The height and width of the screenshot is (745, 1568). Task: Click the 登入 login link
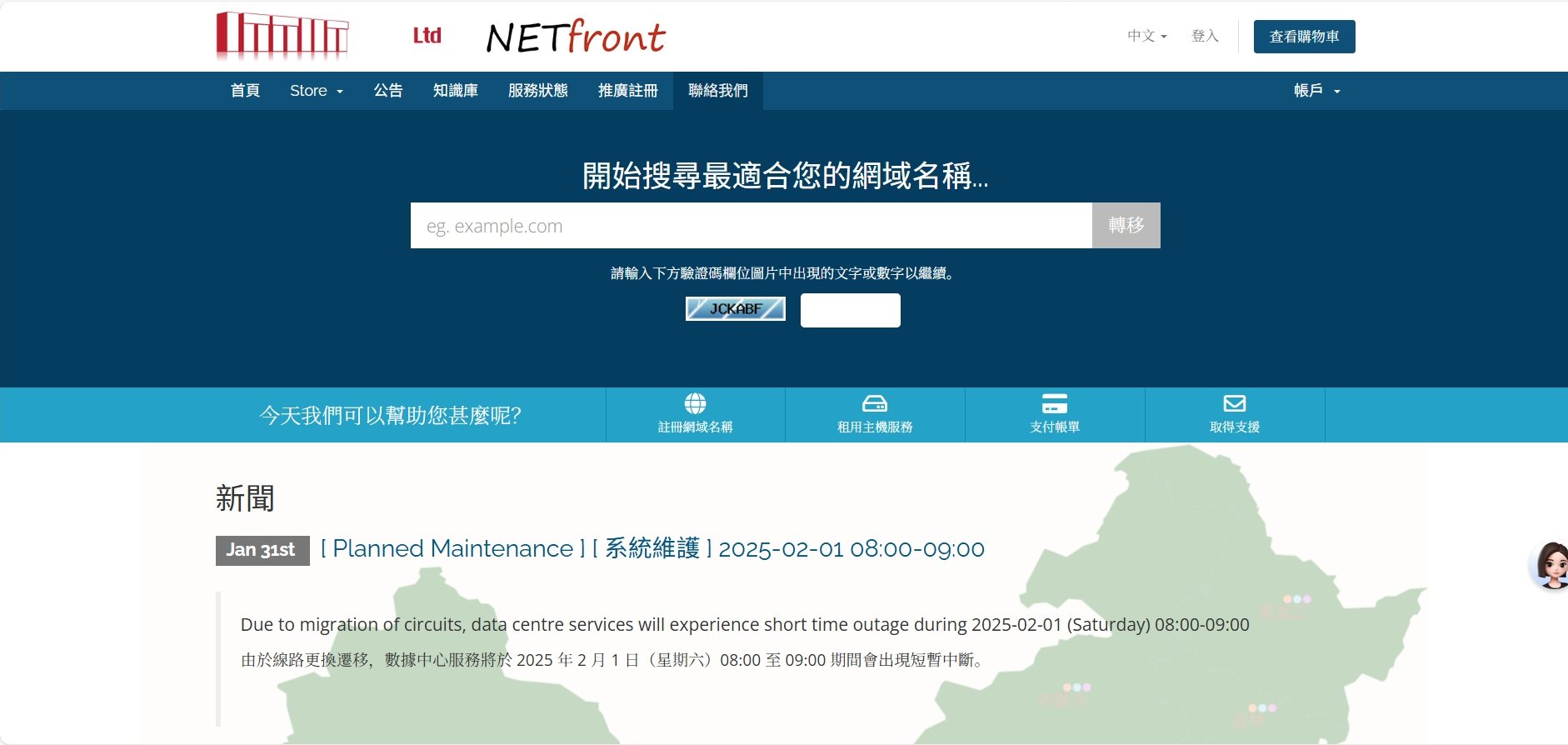(x=1205, y=36)
